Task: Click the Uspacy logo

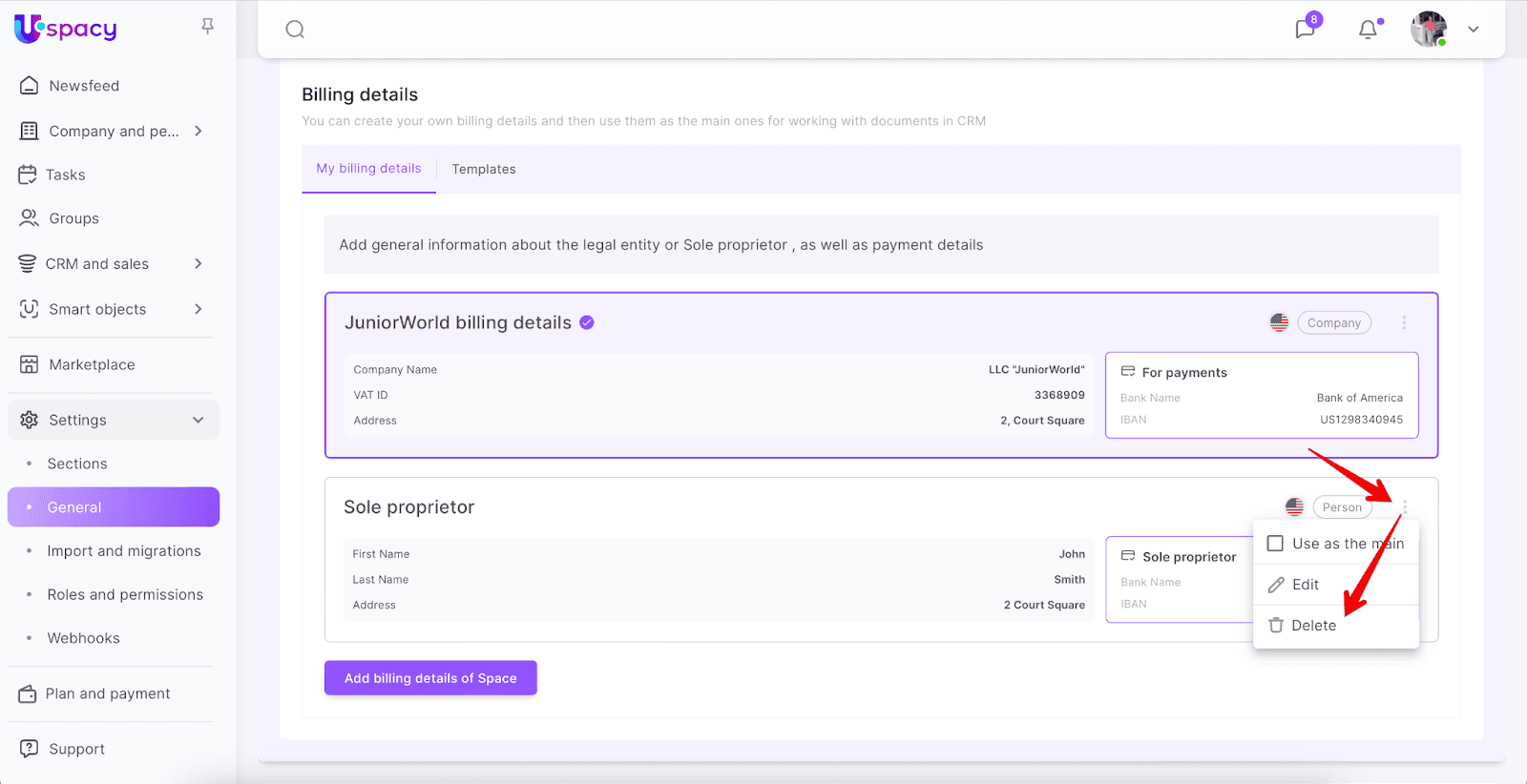Action: 66,29
